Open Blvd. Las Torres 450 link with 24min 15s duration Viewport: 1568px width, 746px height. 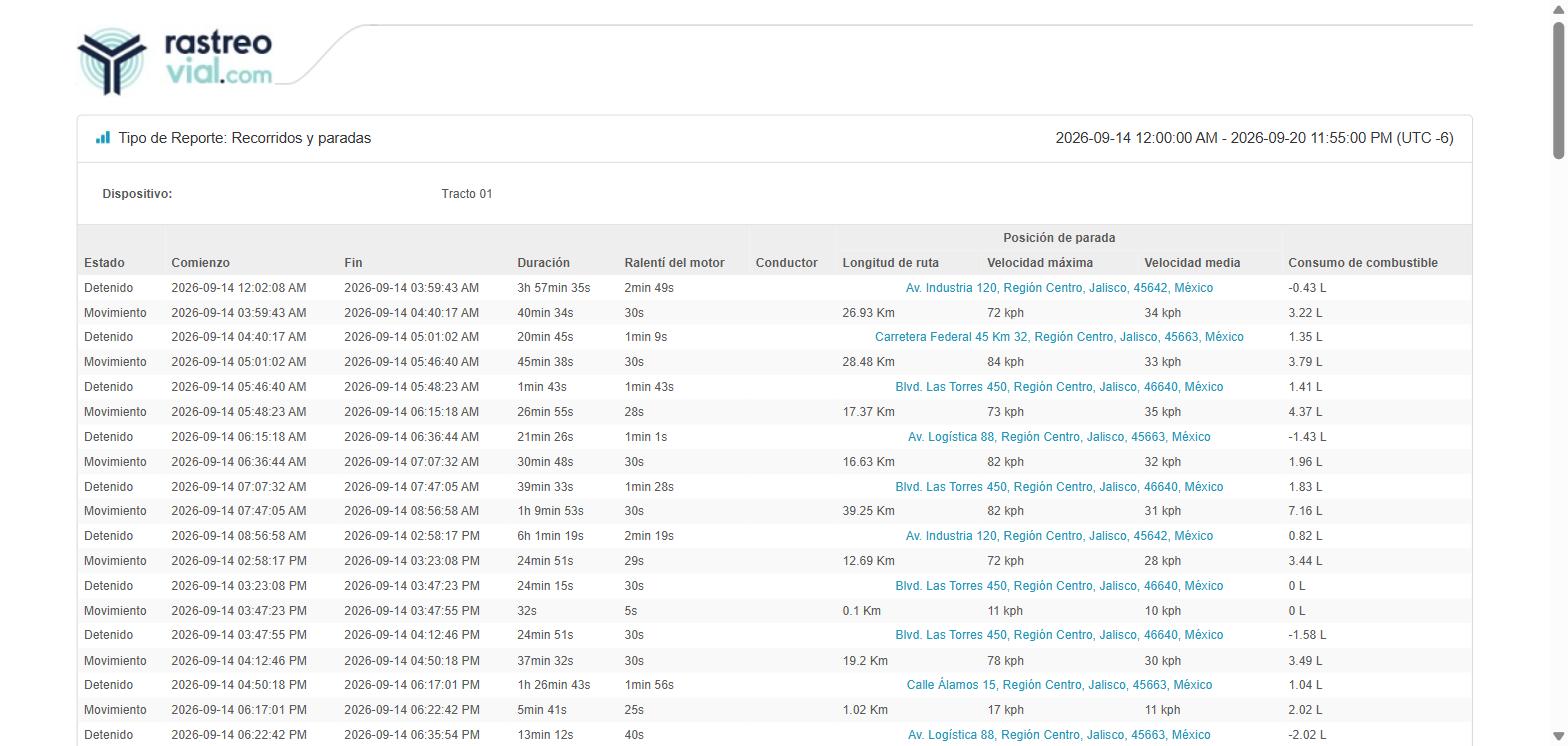(x=1059, y=586)
